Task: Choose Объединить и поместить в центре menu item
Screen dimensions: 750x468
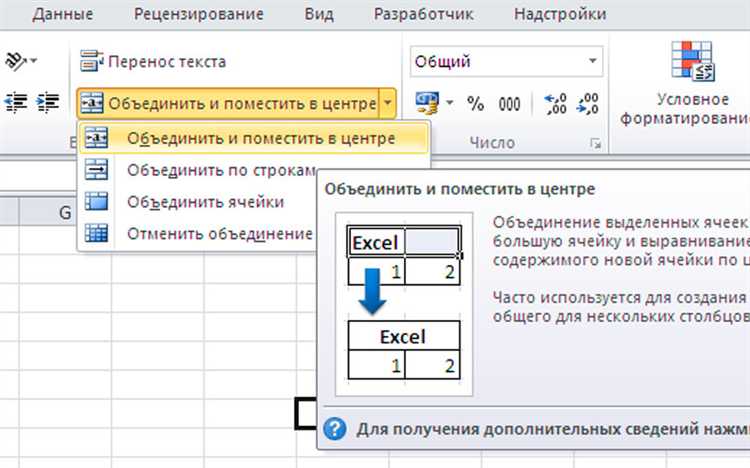Action: click(x=254, y=138)
